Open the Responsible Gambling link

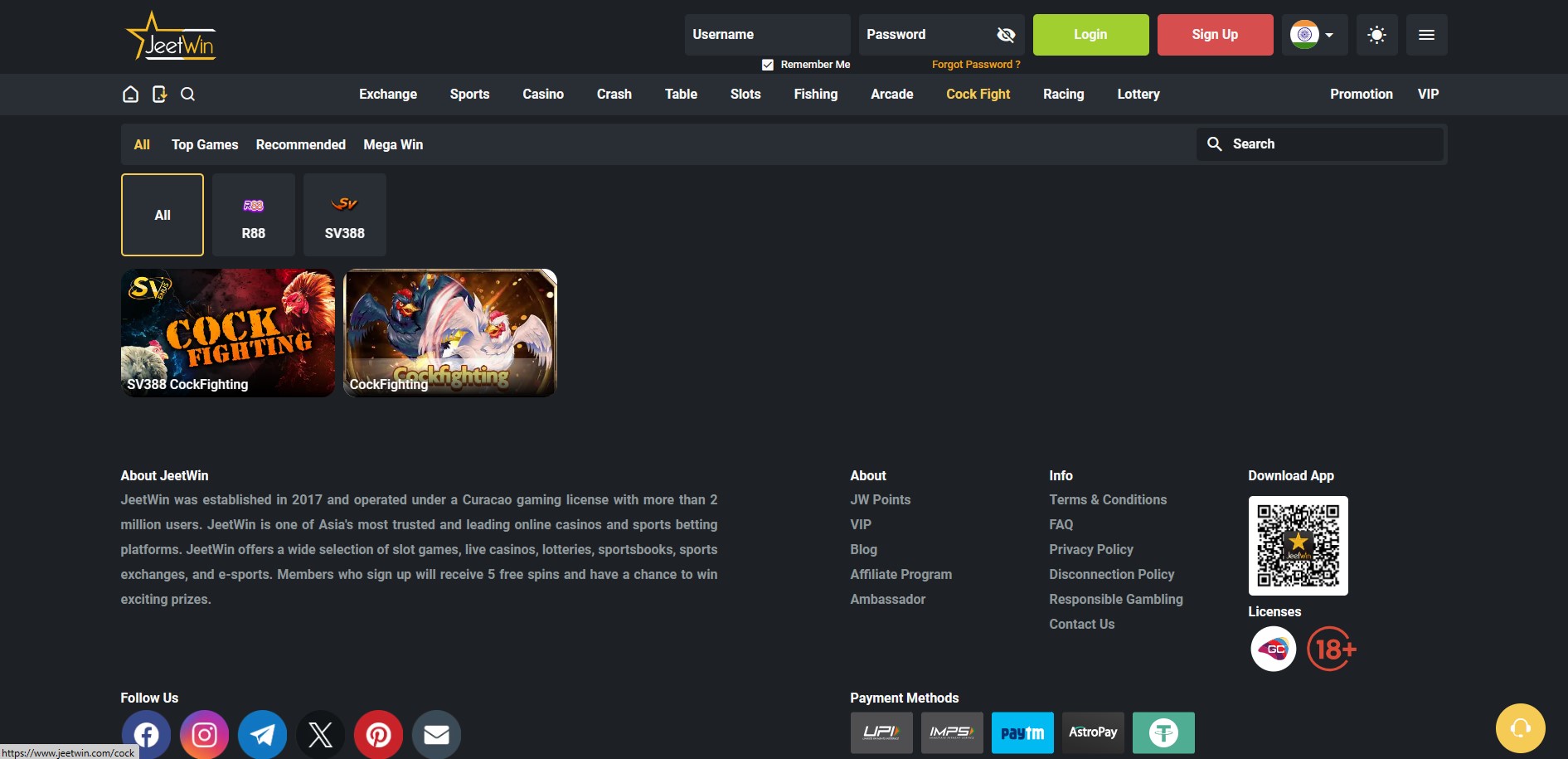[x=1116, y=599]
